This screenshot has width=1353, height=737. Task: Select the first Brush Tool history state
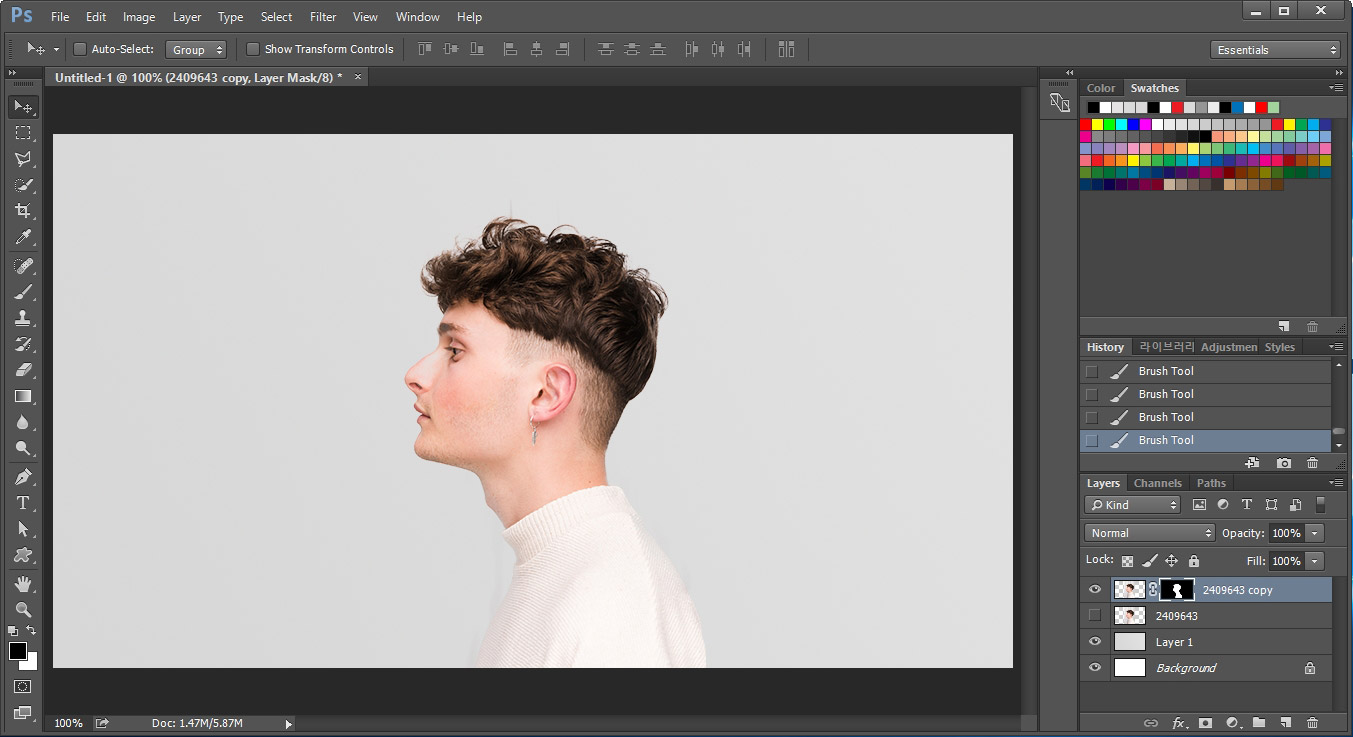pyautogui.click(x=1206, y=371)
